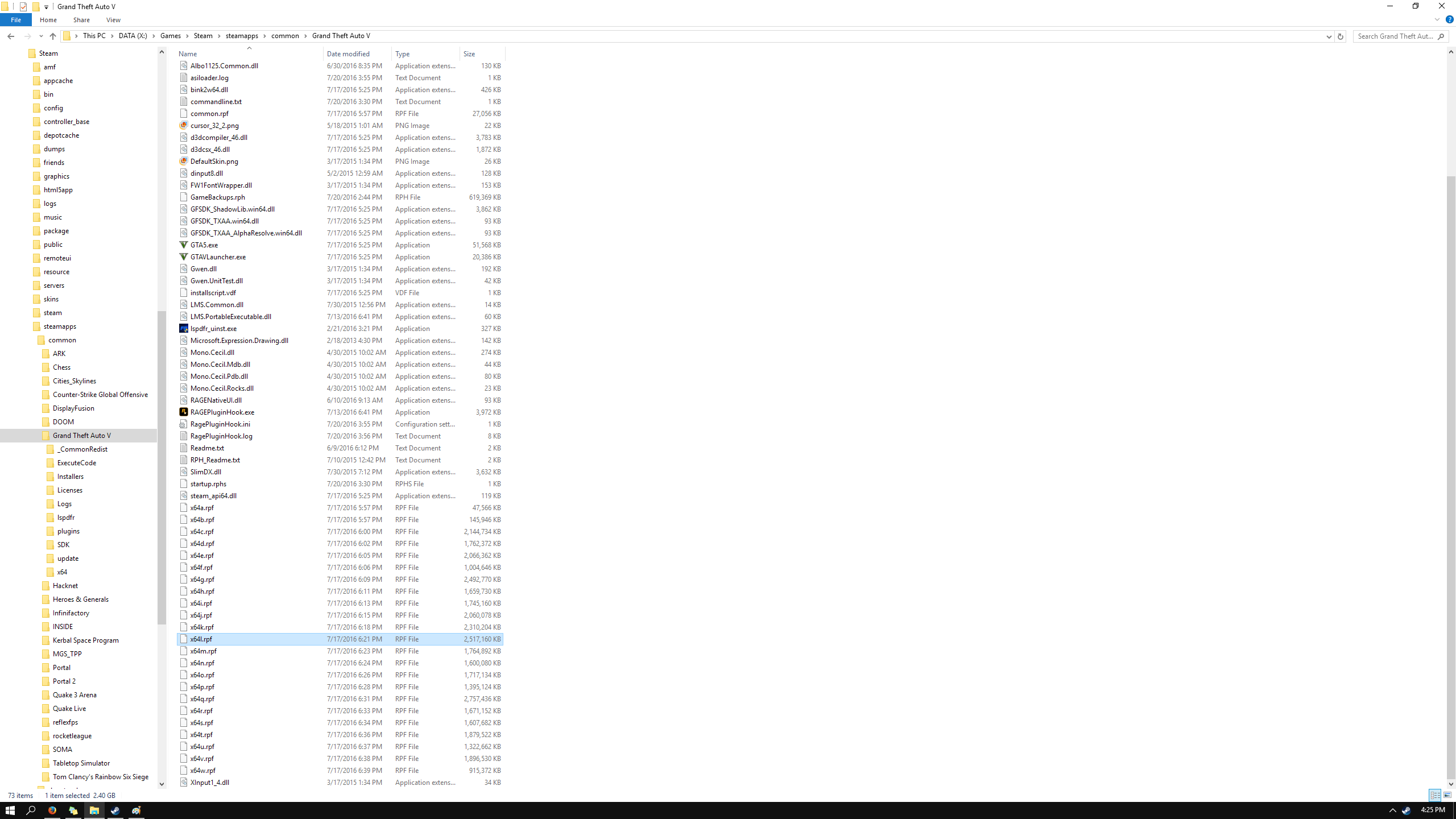Go up one folder level arrow
The height and width of the screenshot is (819, 1456).
coord(53,36)
